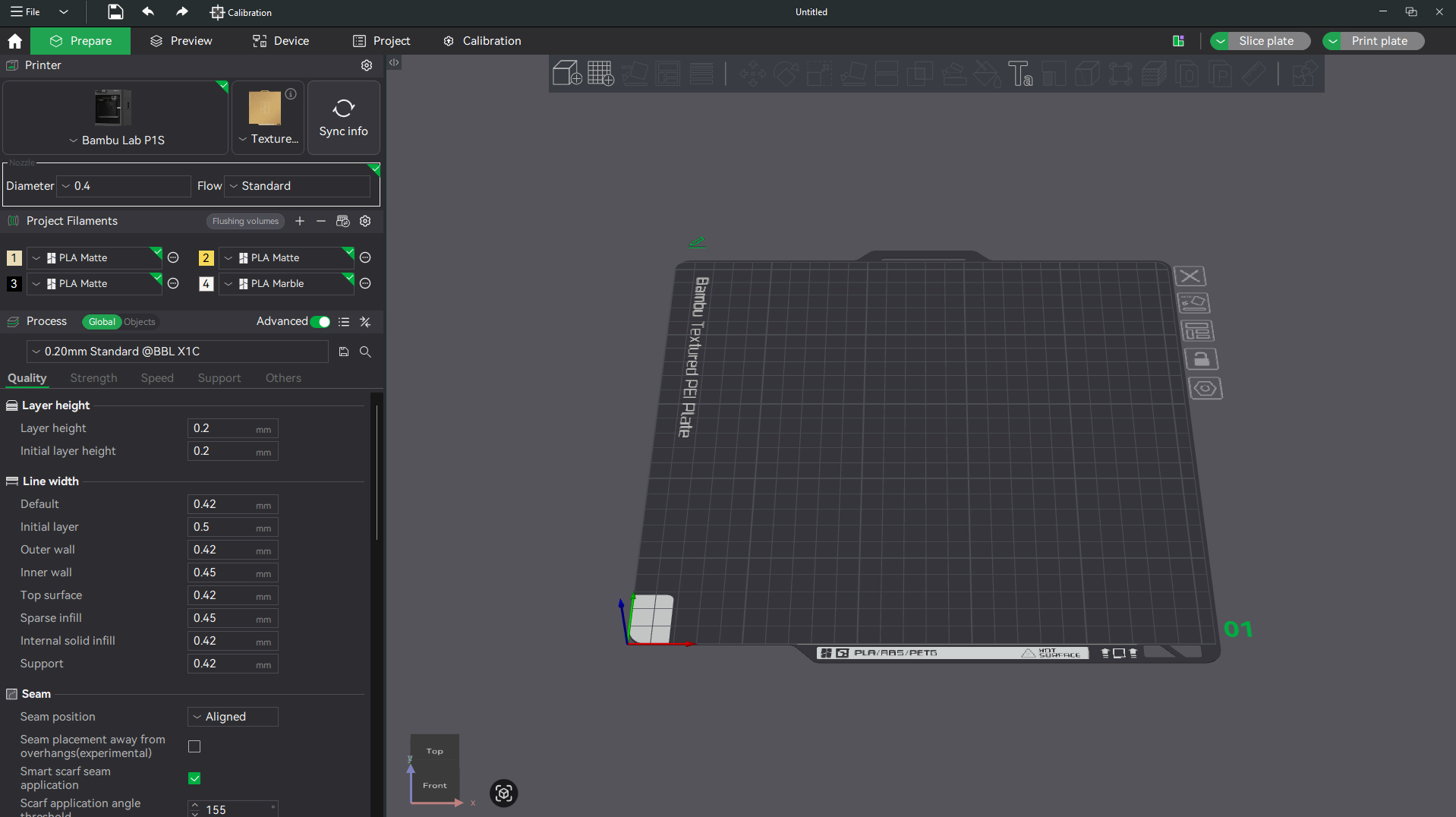Add a new project filament with plus icon
1456x817 pixels.
click(300, 221)
